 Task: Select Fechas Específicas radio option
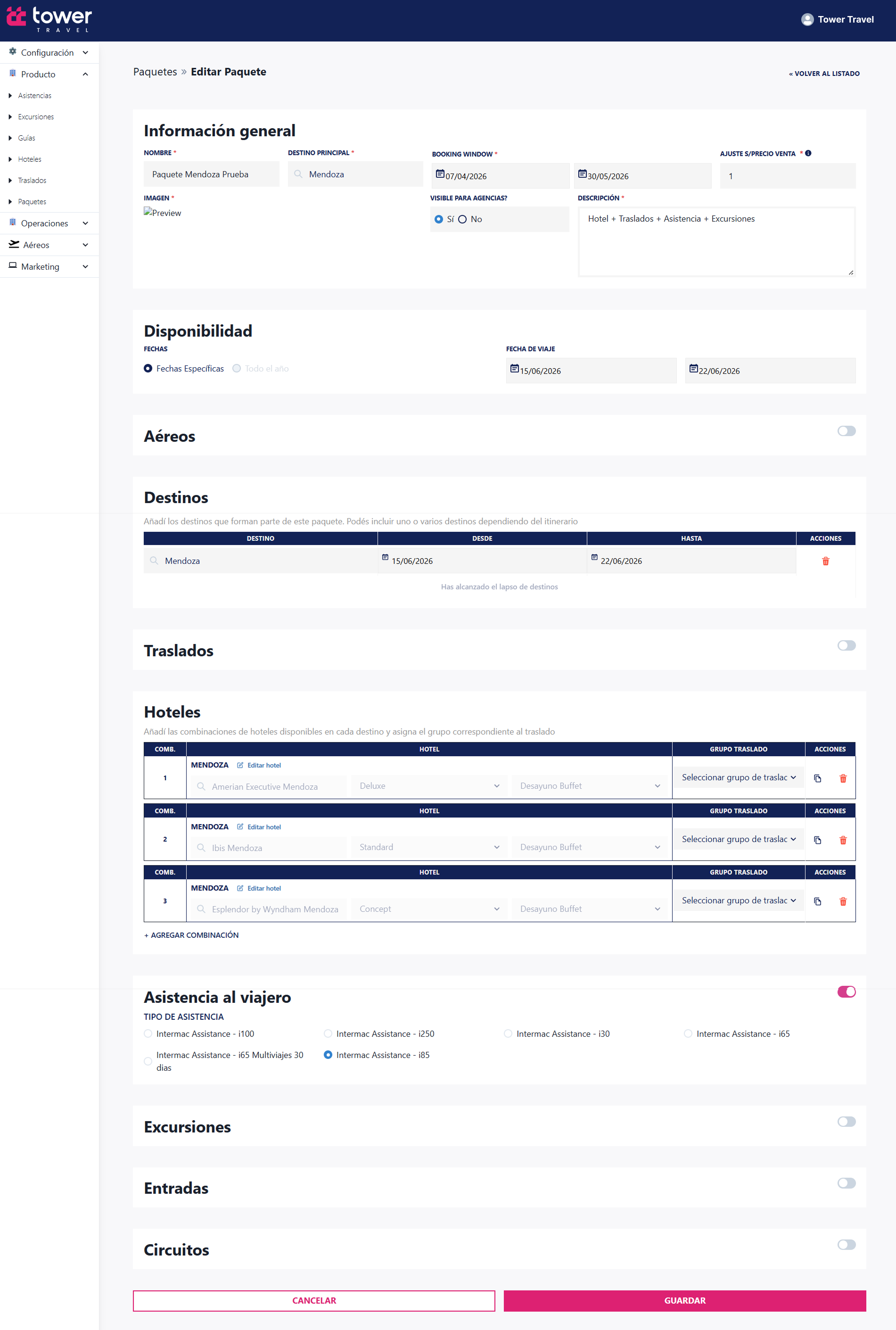(148, 369)
